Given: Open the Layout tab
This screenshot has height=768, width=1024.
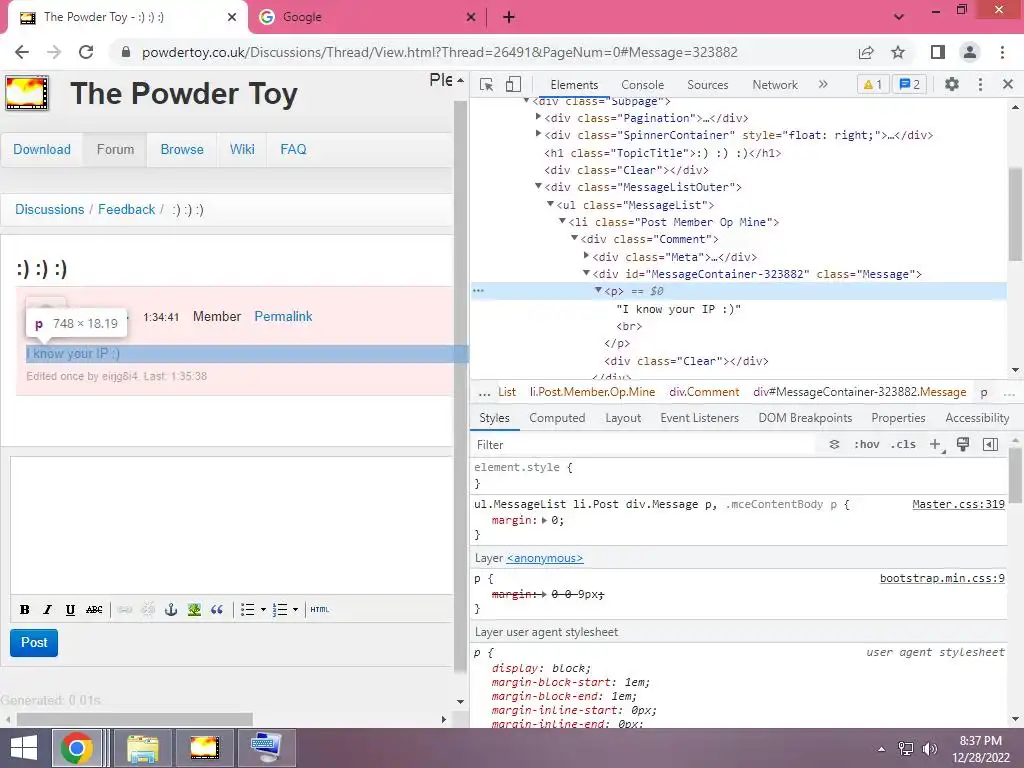Looking at the screenshot, I should point(623,418).
